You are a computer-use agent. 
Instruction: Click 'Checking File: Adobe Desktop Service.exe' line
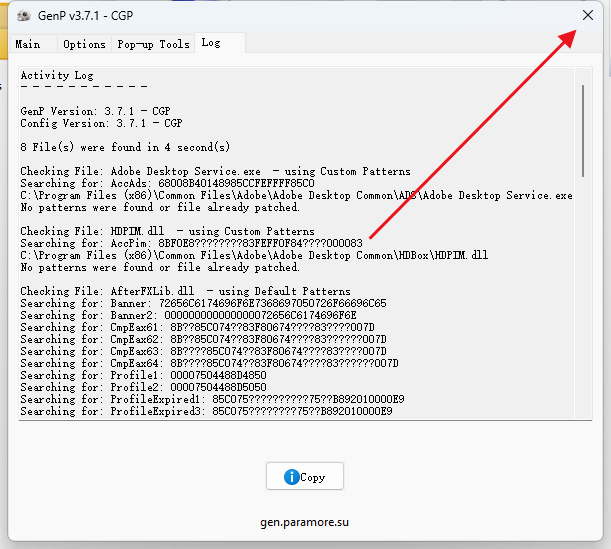[215, 171]
